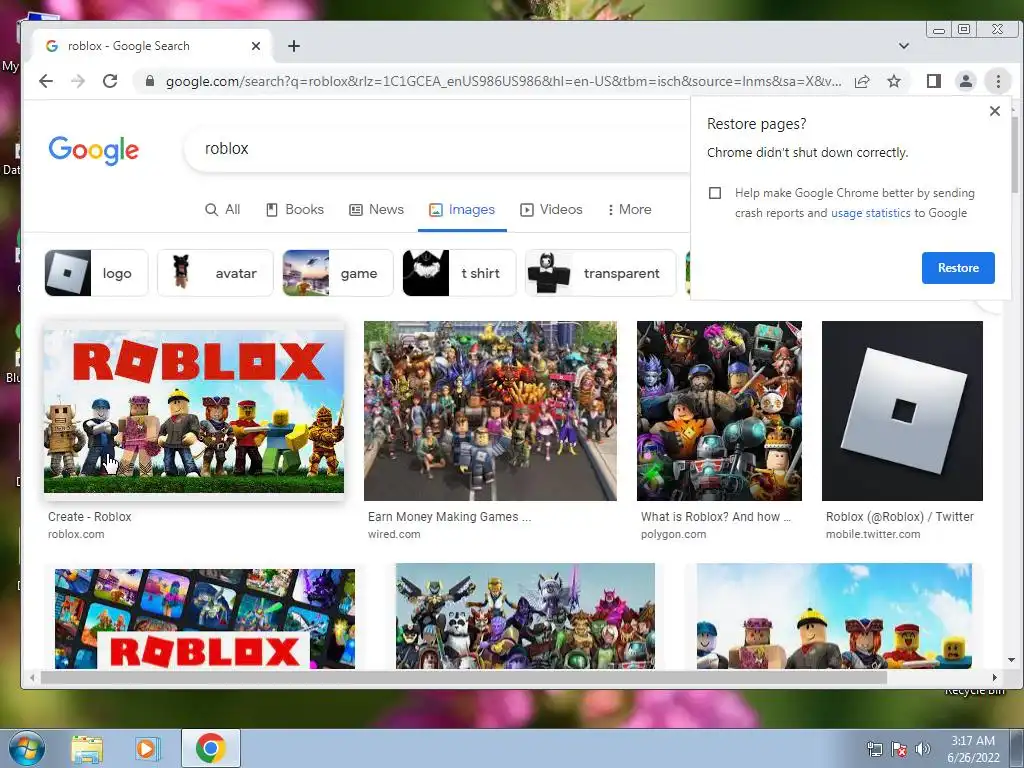Dismiss the Restore pages popup

click(995, 111)
